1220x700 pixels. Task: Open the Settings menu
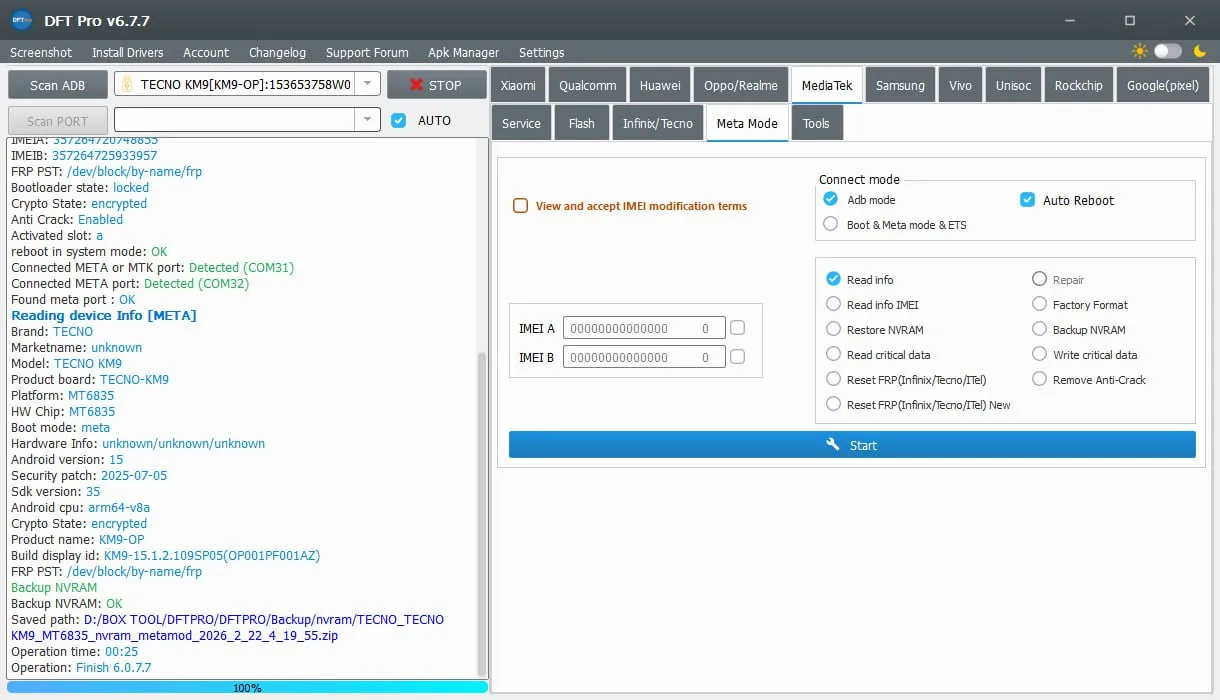click(x=541, y=52)
